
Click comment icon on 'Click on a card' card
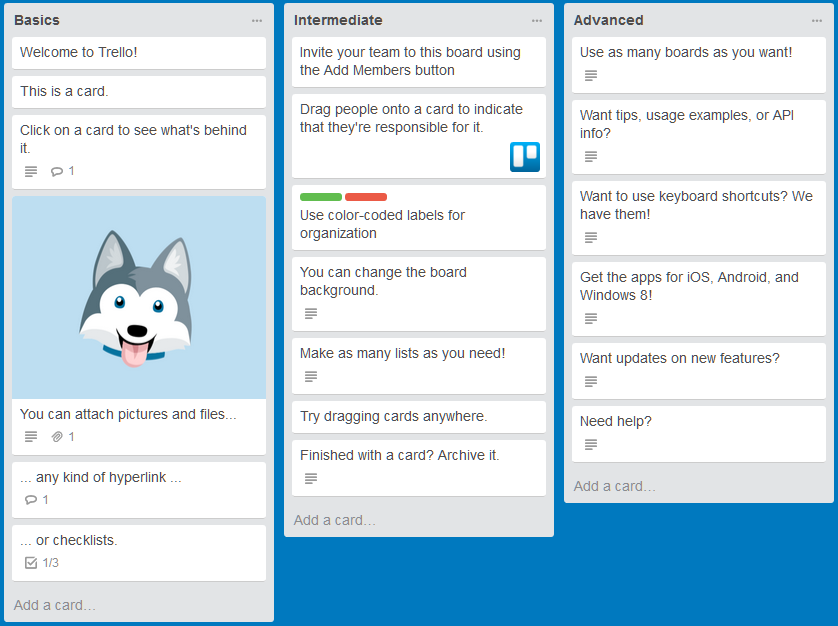[x=57, y=172]
